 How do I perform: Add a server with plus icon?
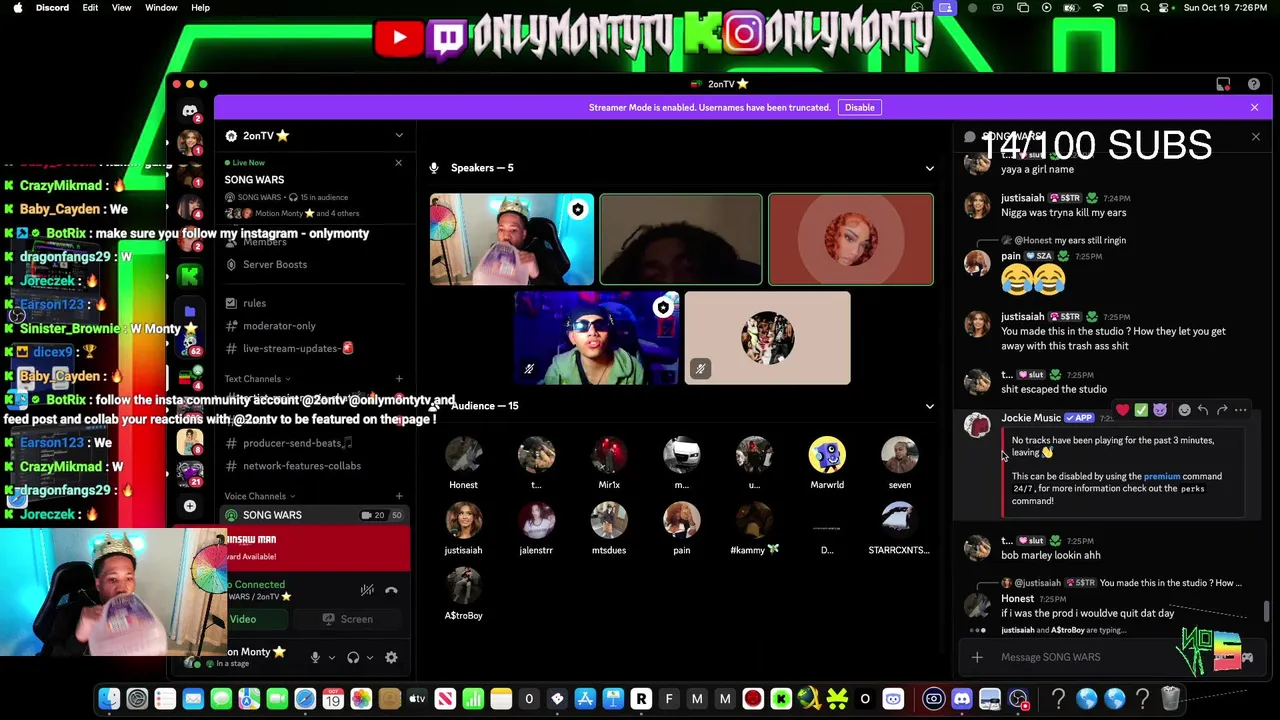(190, 506)
